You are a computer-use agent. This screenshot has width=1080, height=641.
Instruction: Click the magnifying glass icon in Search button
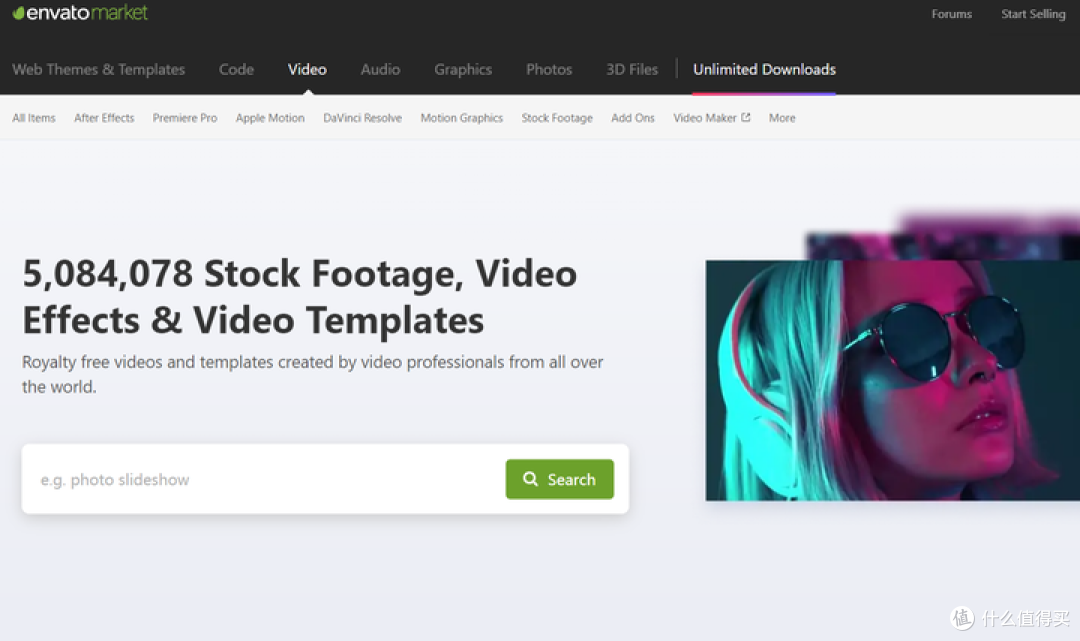click(x=530, y=479)
